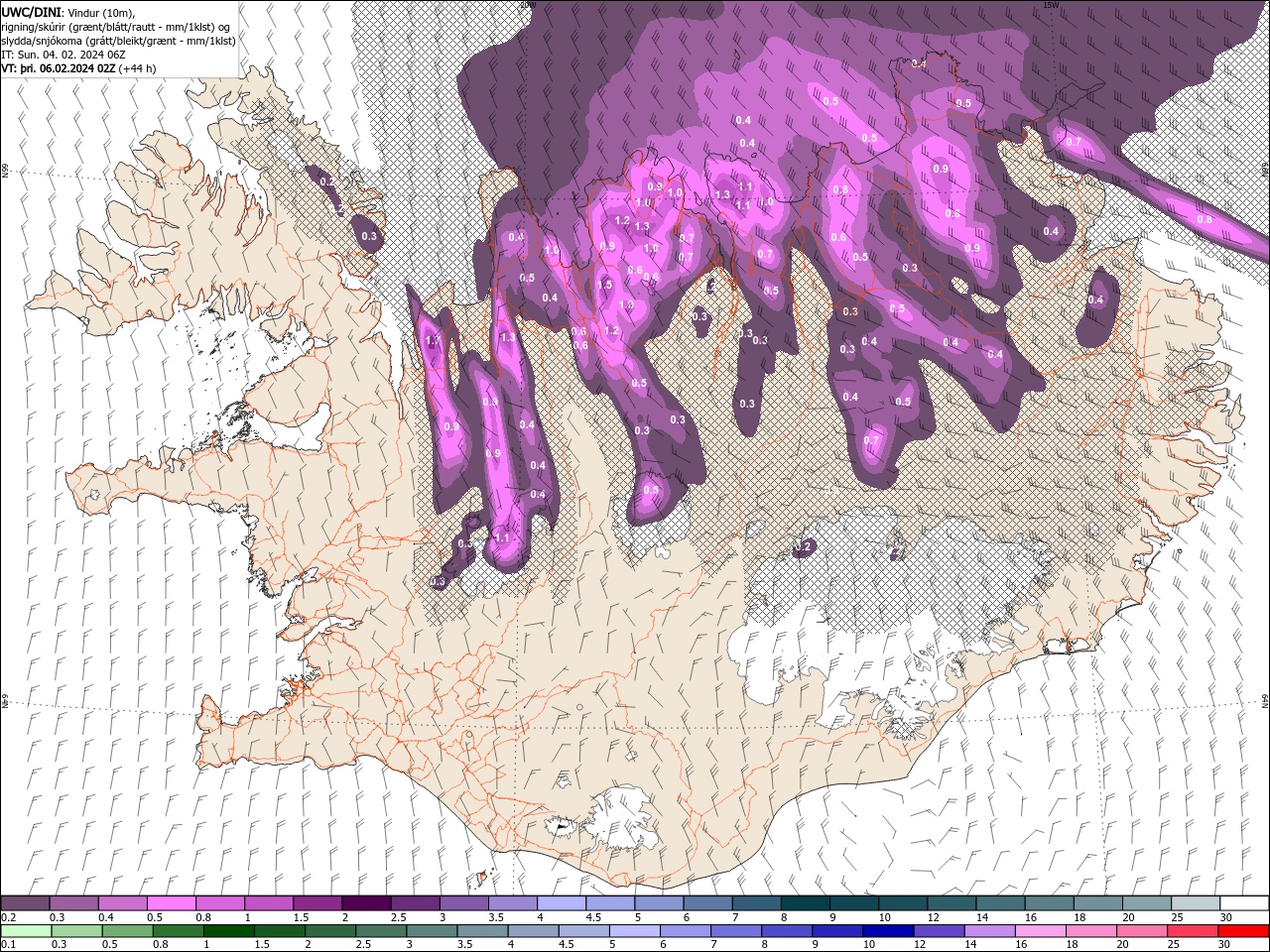Click the lower red swatch between 25 and 30
Screen dimensions: 1270x952
coord(1192,931)
